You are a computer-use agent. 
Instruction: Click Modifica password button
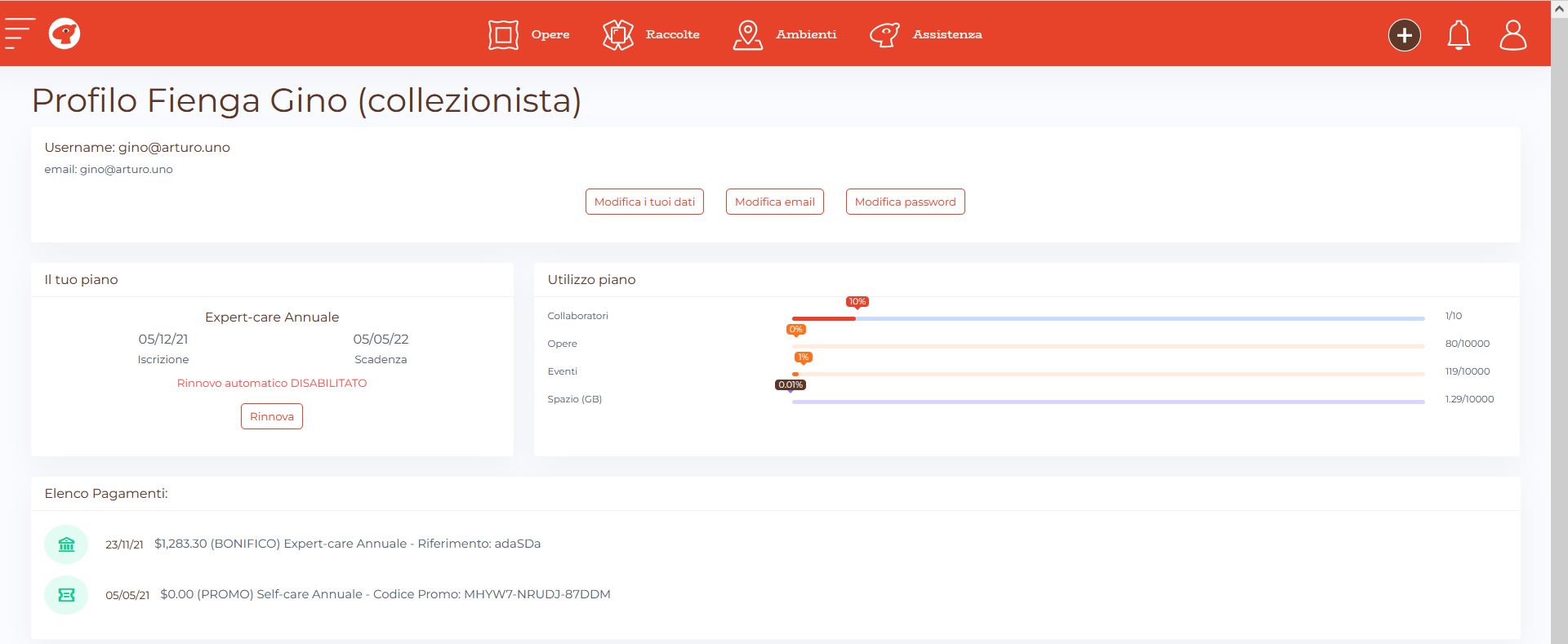click(905, 202)
